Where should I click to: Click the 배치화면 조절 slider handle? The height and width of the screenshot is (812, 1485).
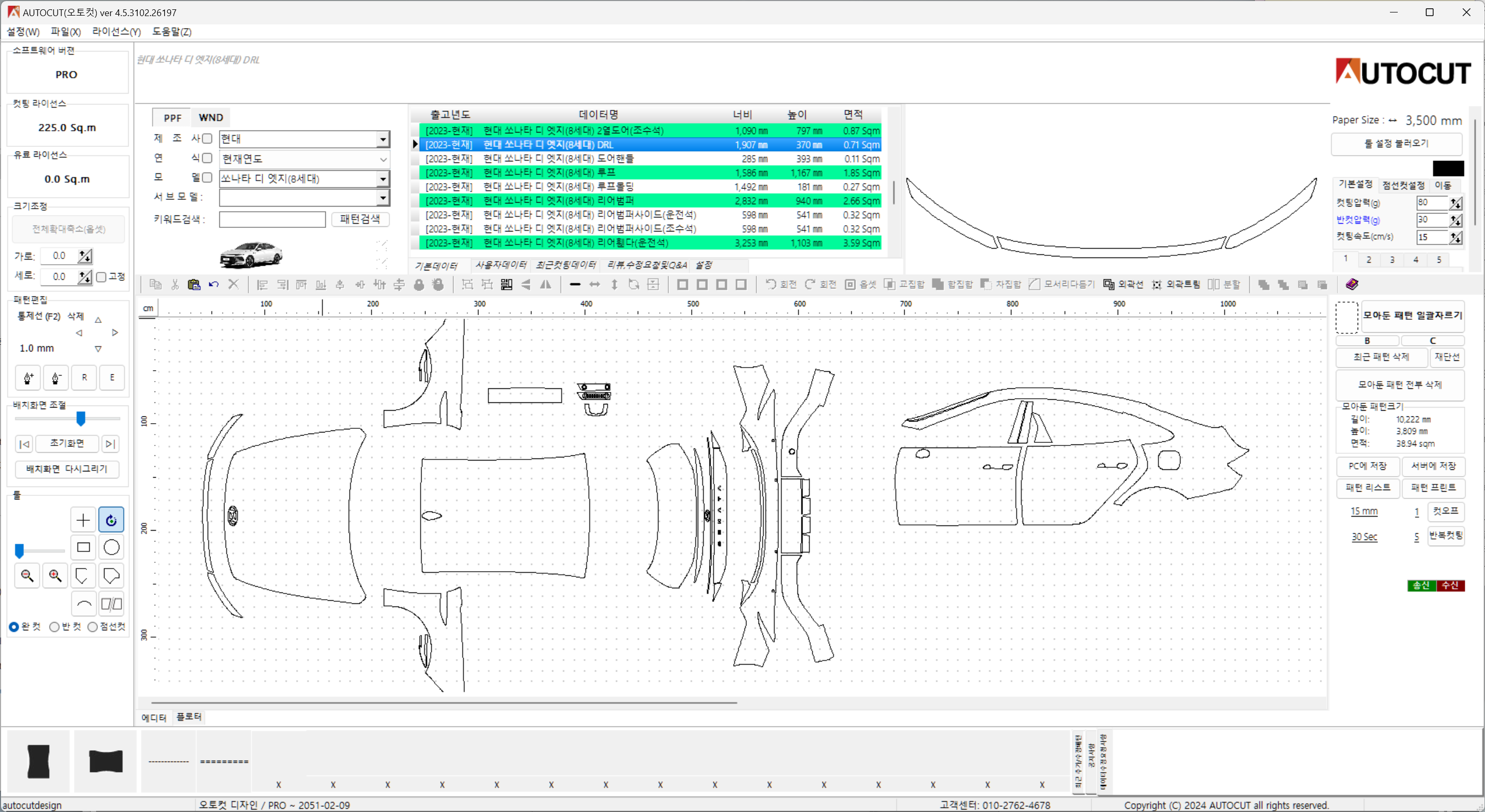(x=81, y=419)
